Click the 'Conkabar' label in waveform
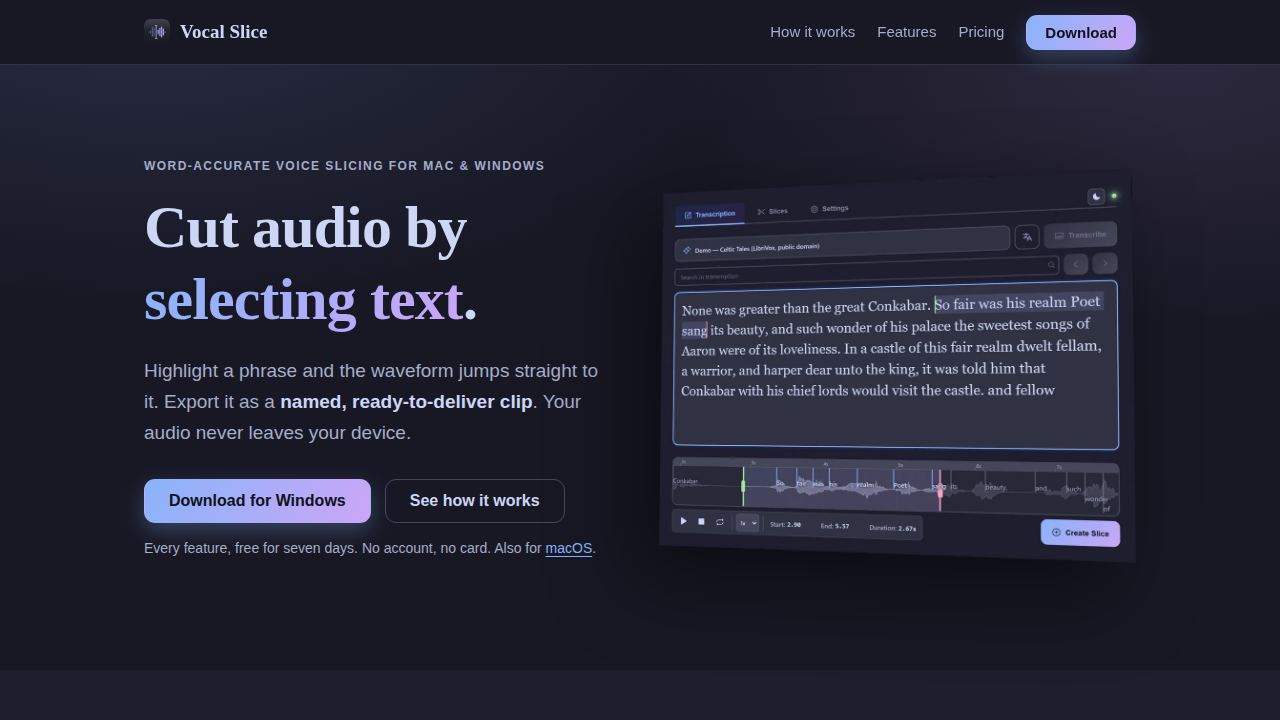The height and width of the screenshot is (720, 1280). pos(686,481)
